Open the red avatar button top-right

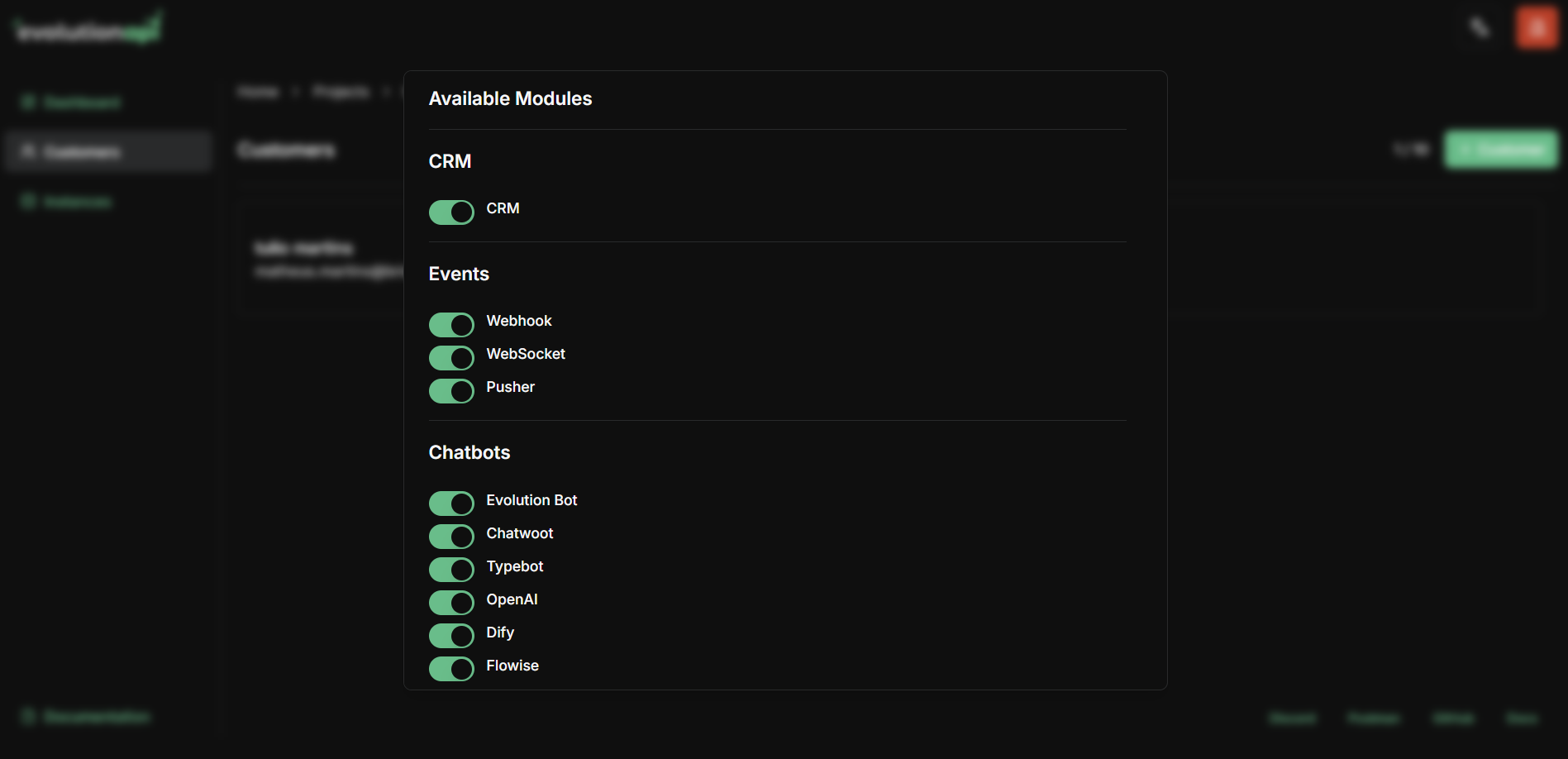coord(1536,26)
